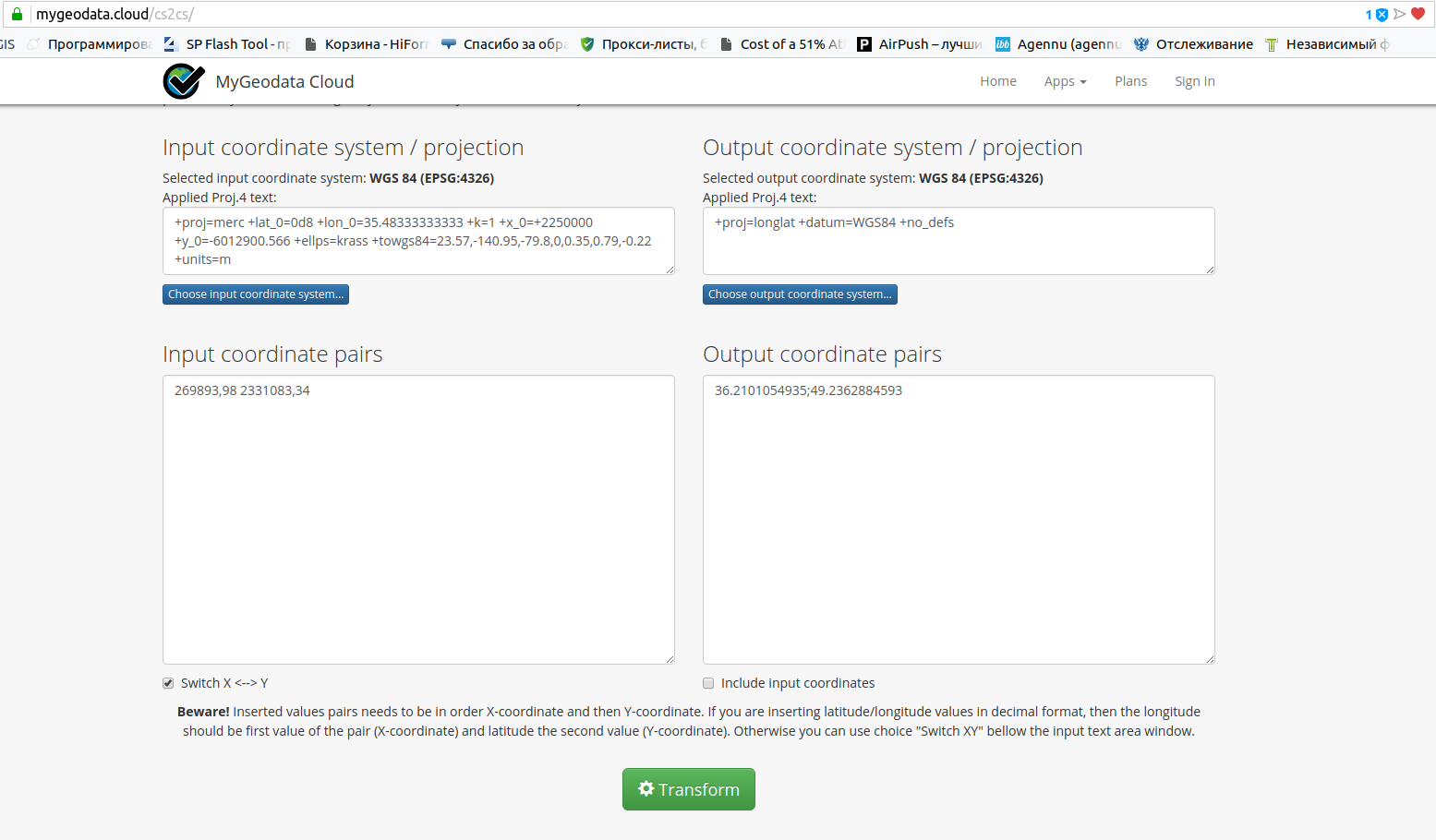Image resolution: width=1436 pixels, height=840 pixels.
Task: Click the MyGeodata Cloud checkmark logo
Action: click(x=184, y=81)
